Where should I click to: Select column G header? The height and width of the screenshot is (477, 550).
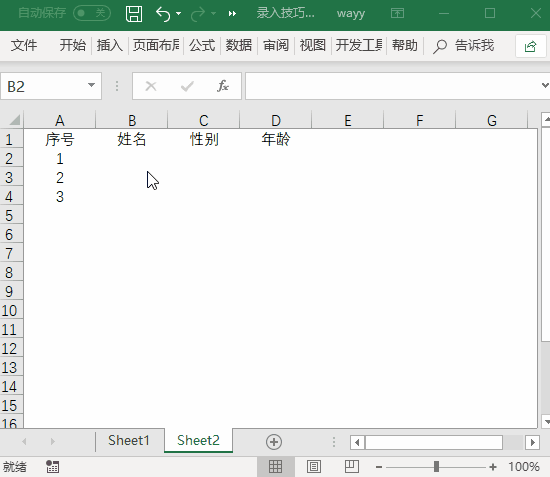click(x=492, y=120)
